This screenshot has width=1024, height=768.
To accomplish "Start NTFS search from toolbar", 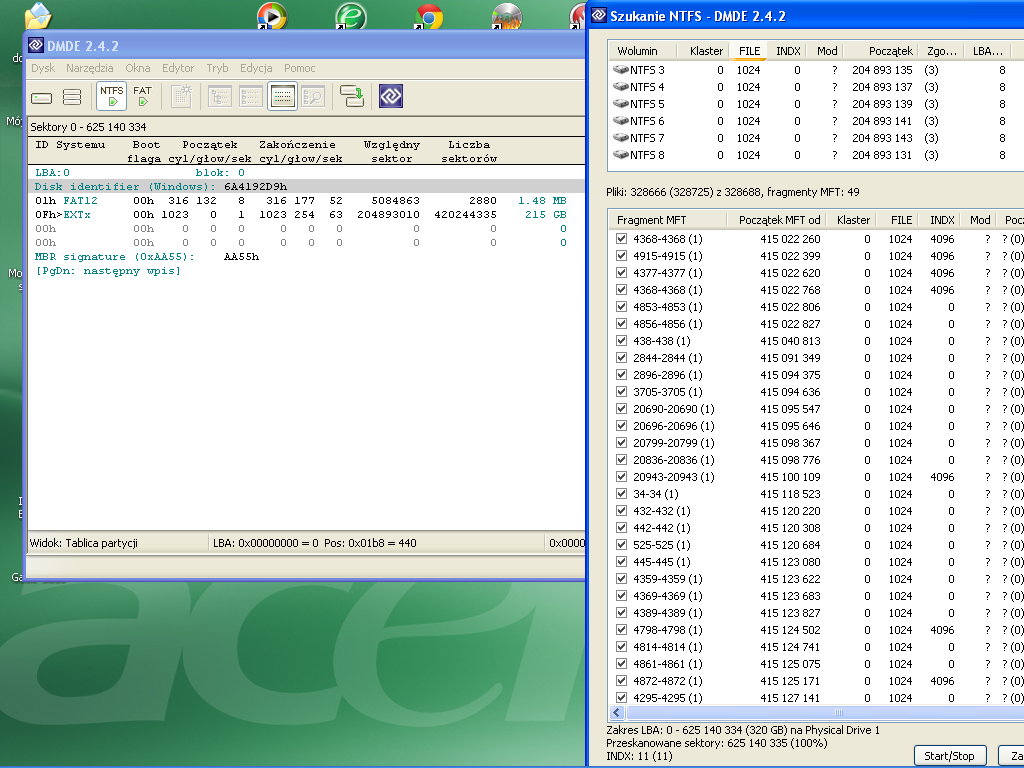I will pyautogui.click(x=112, y=96).
